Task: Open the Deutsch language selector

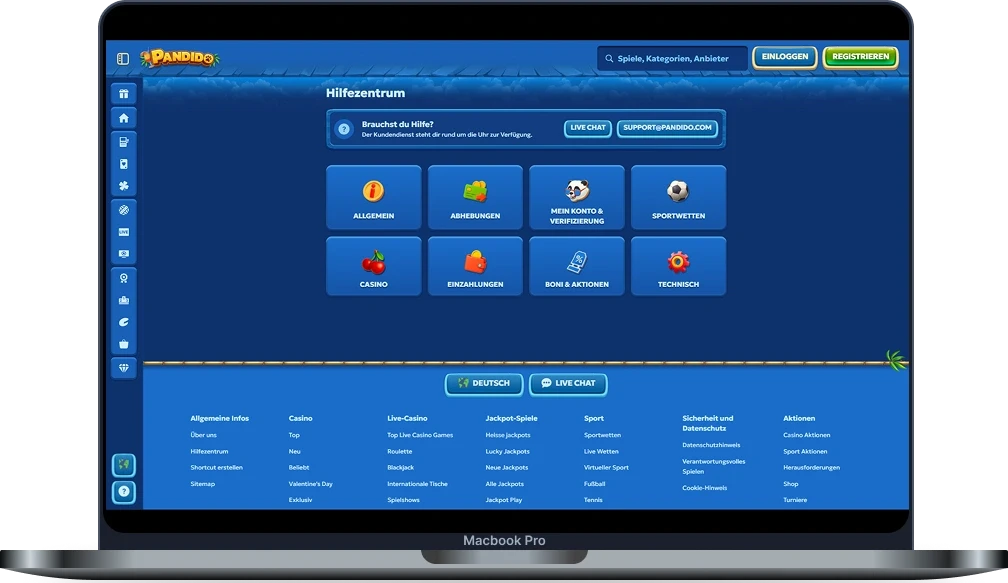Action: click(x=483, y=383)
